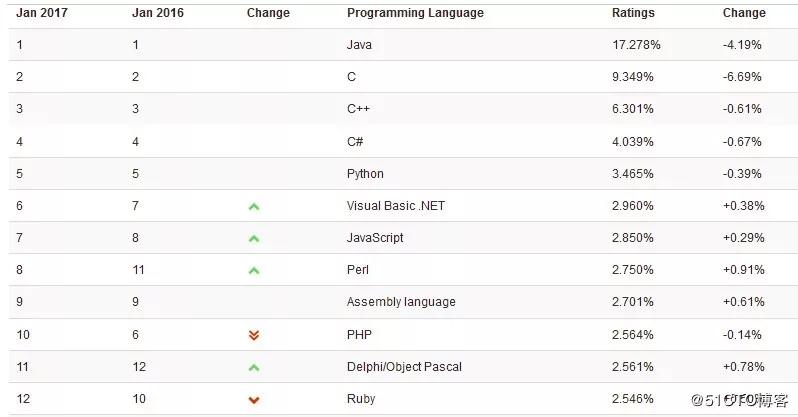
Task: Click the C++ language entry
Action: [358, 109]
